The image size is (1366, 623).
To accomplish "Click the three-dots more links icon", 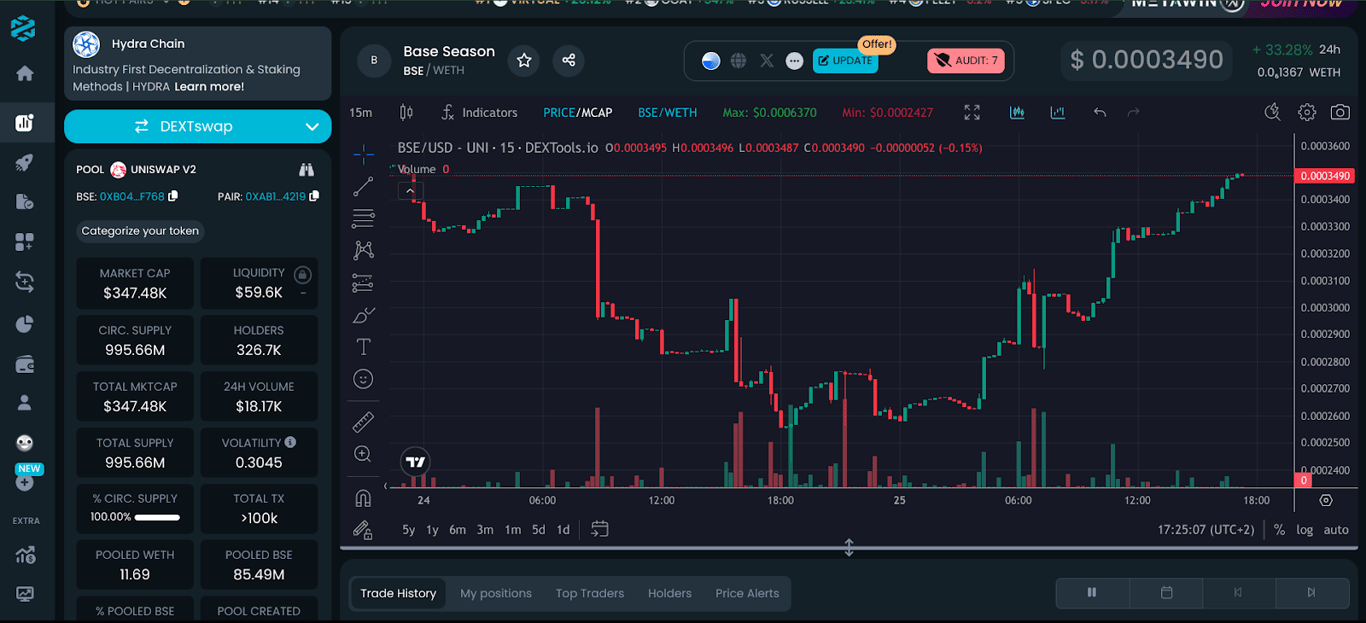I will pyautogui.click(x=794, y=61).
